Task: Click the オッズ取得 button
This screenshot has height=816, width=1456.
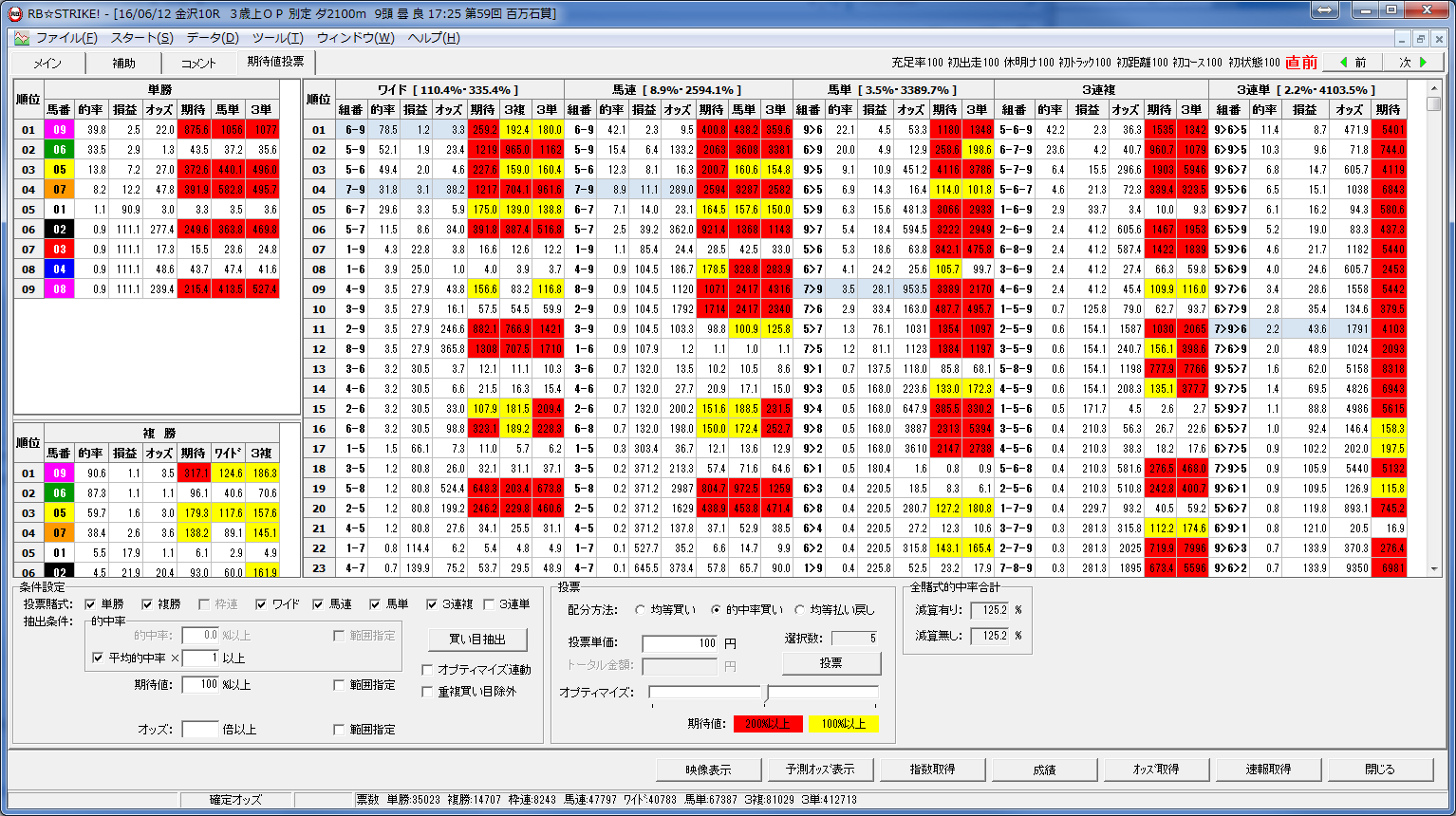Action: tap(1156, 770)
